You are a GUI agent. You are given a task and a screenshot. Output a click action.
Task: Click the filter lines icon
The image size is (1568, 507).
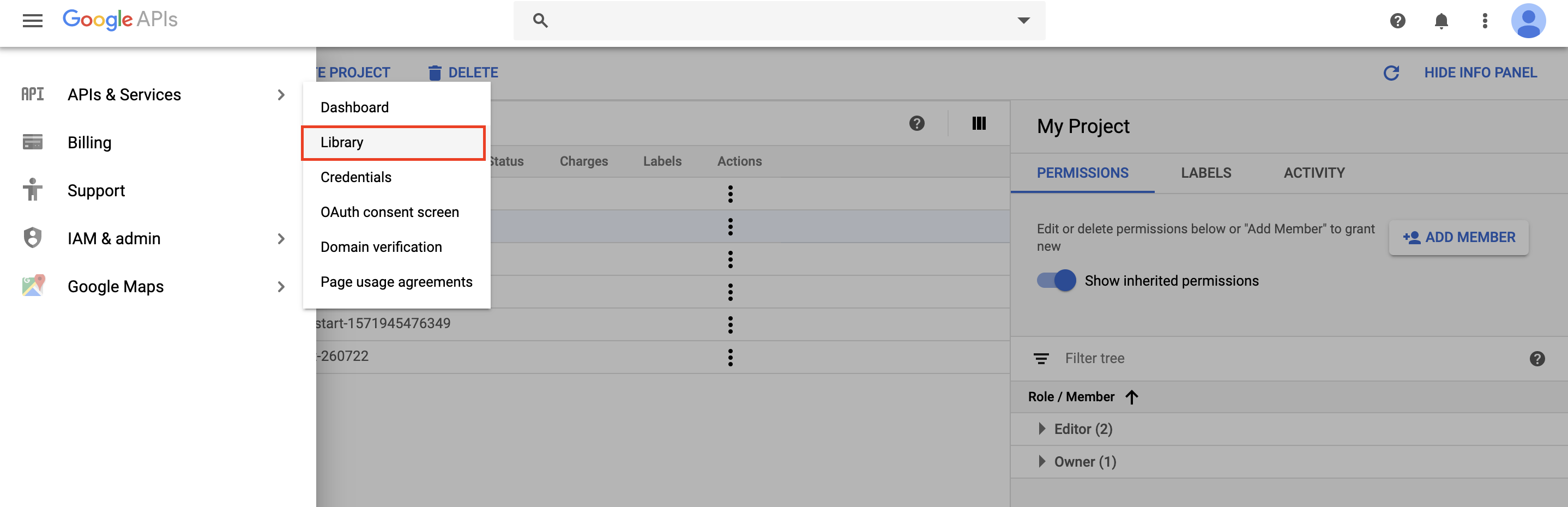(x=1041, y=359)
